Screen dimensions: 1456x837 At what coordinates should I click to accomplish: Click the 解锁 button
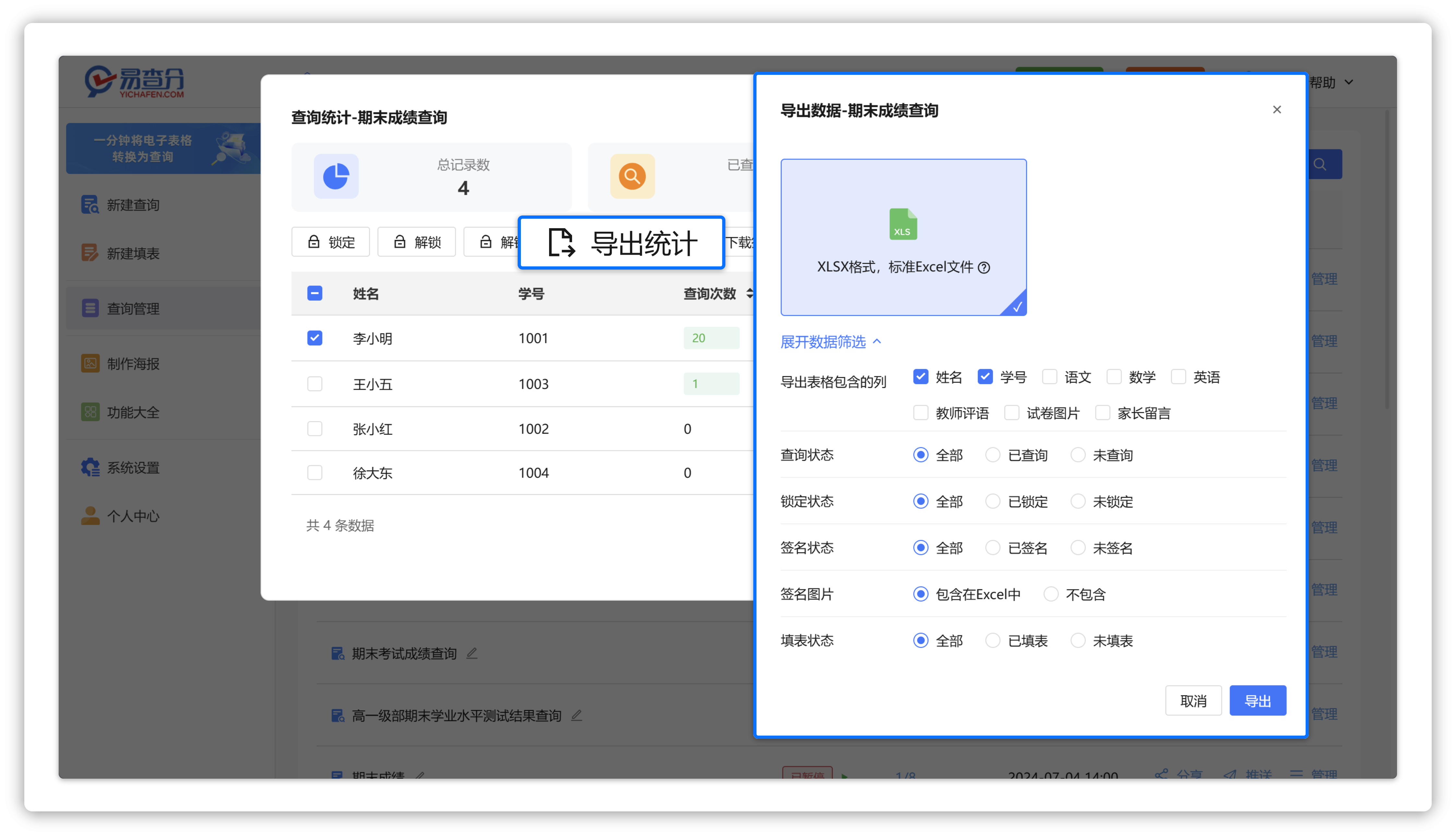click(416, 242)
